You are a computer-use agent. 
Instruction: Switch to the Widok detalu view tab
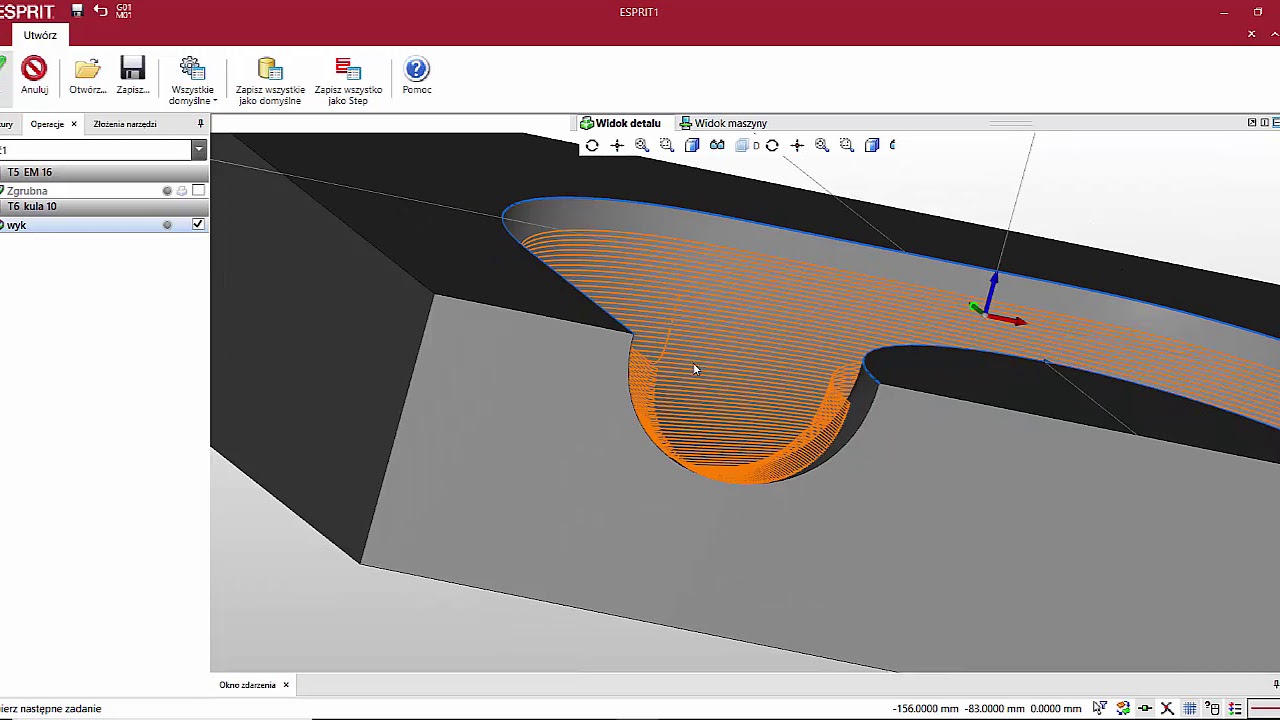tap(620, 123)
